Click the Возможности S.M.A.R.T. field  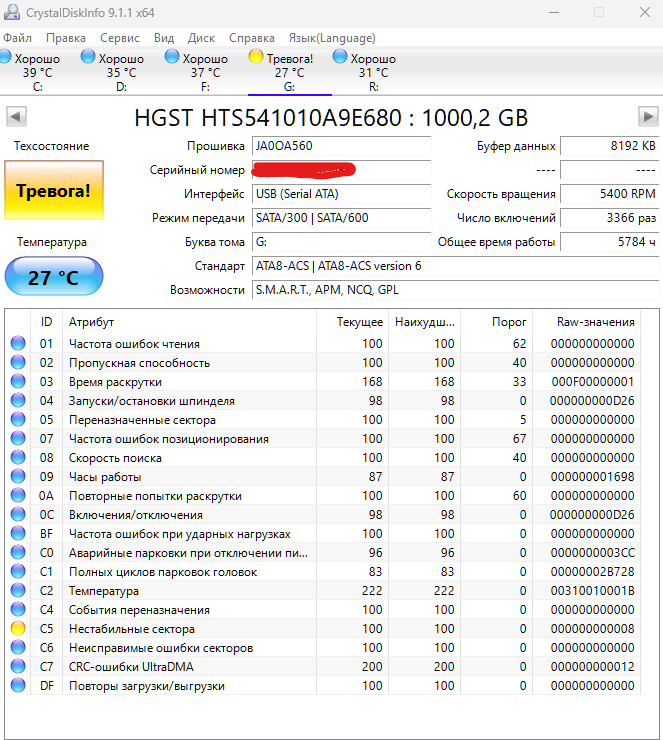pos(455,290)
